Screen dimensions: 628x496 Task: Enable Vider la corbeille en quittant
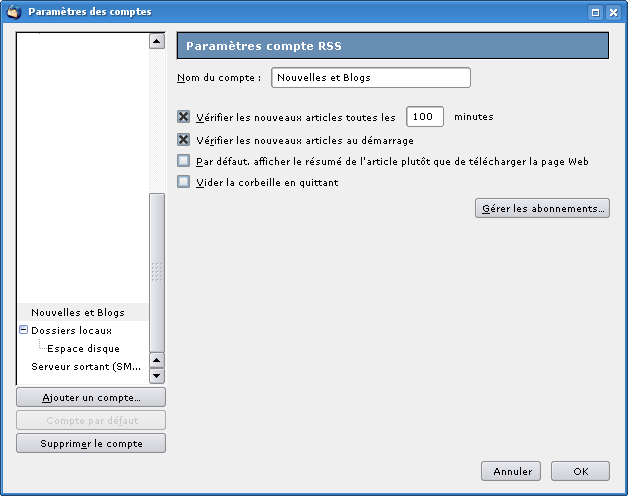click(183, 182)
